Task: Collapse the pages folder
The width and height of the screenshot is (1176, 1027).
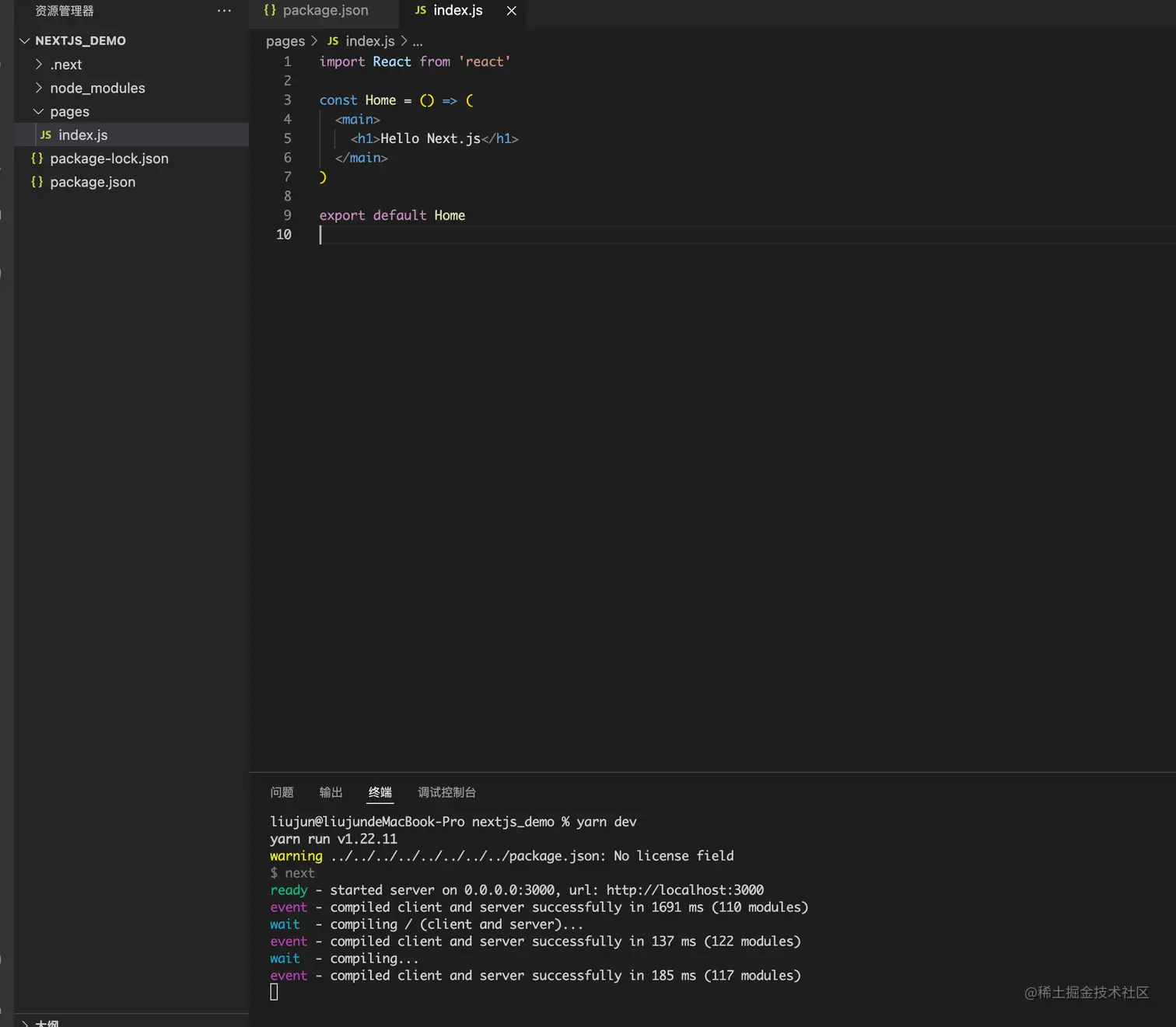Action: click(39, 112)
